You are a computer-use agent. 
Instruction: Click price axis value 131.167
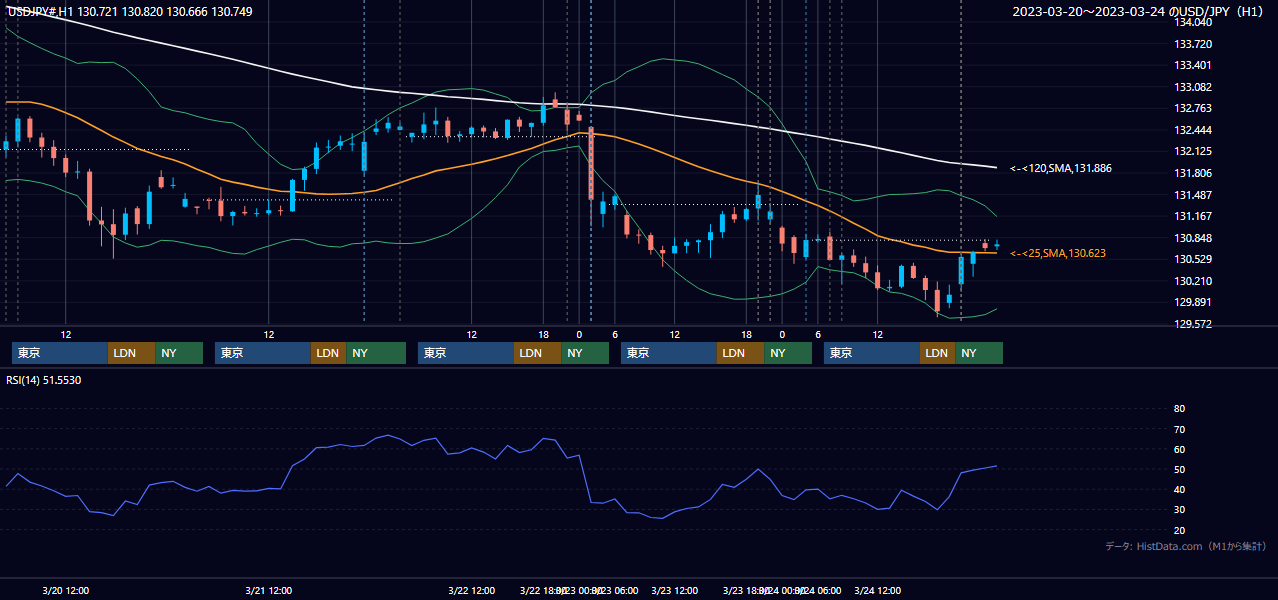coord(1192,216)
